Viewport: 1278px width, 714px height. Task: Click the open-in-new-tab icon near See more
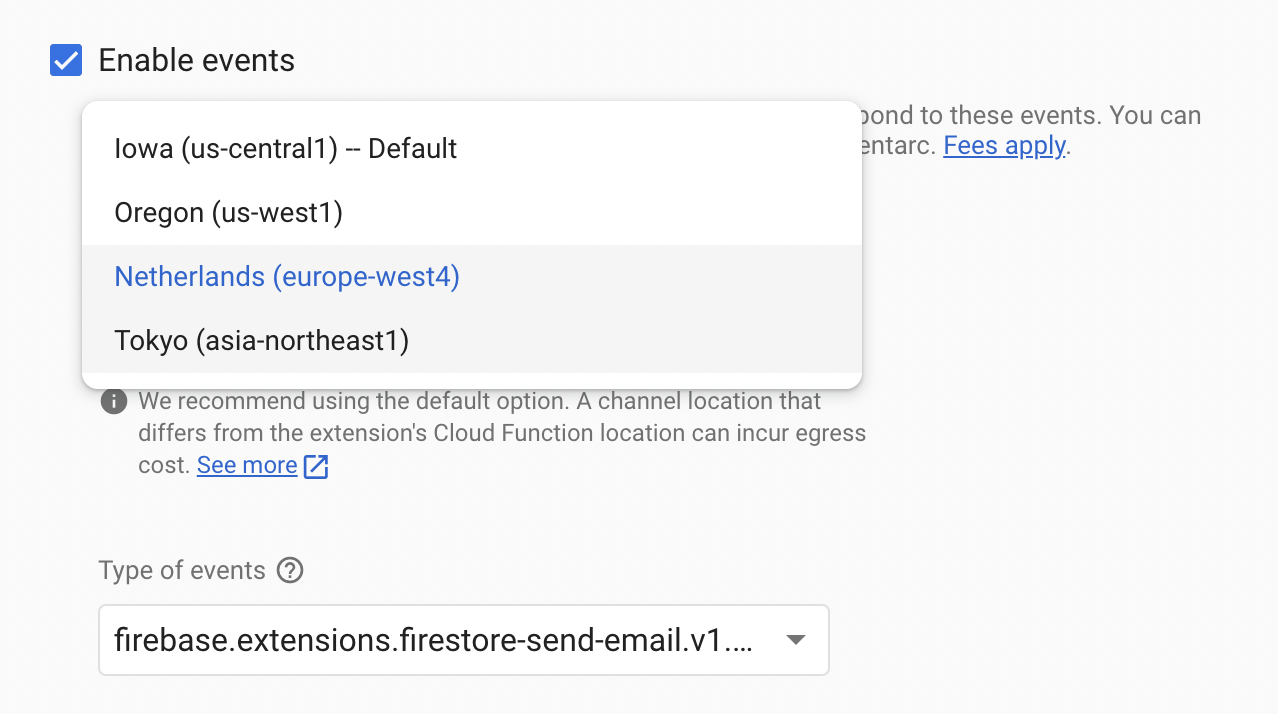315,465
